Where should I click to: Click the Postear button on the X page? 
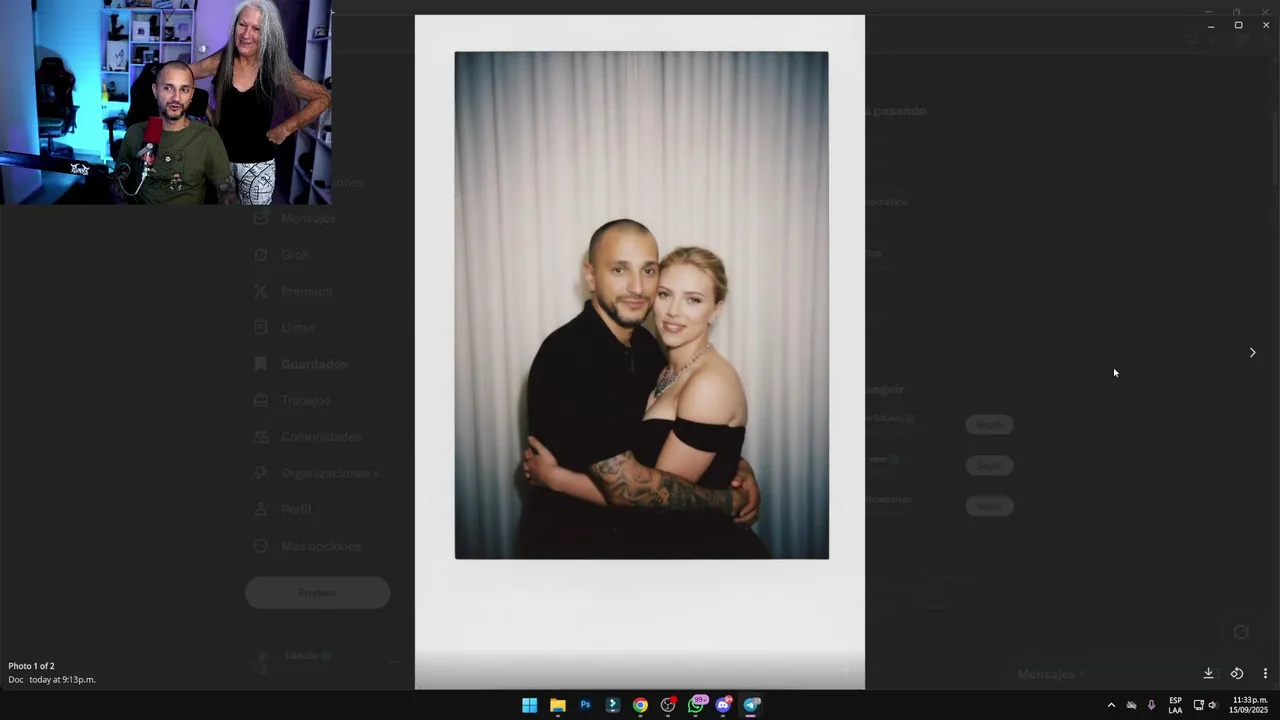(x=317, y=593)
